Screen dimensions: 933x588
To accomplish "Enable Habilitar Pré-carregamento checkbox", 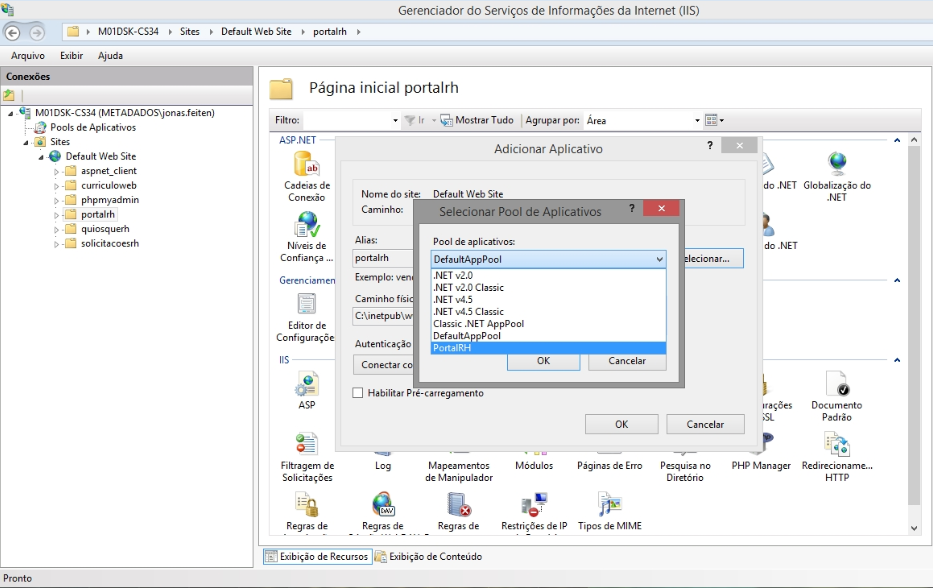I will point(359,394).
